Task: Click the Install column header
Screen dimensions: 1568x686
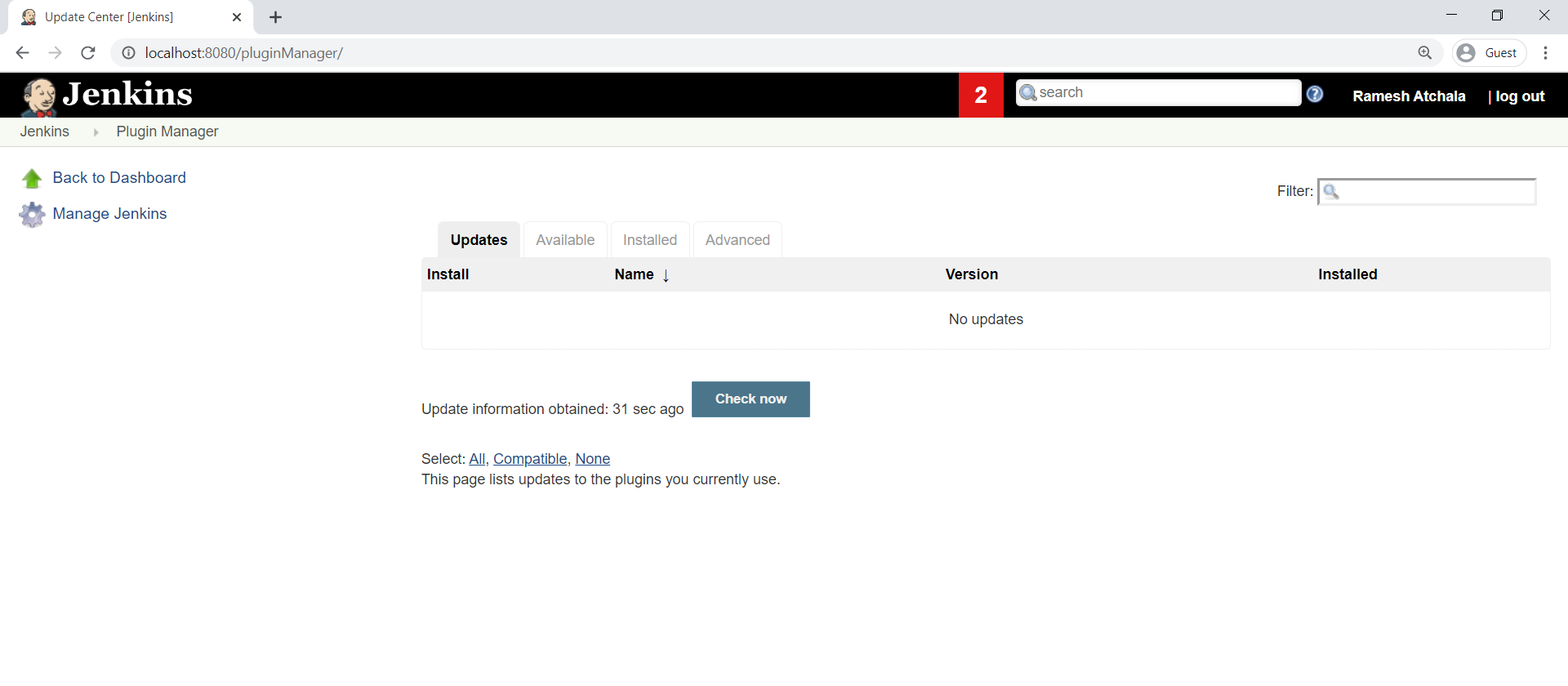Action: tap(448, 274)
